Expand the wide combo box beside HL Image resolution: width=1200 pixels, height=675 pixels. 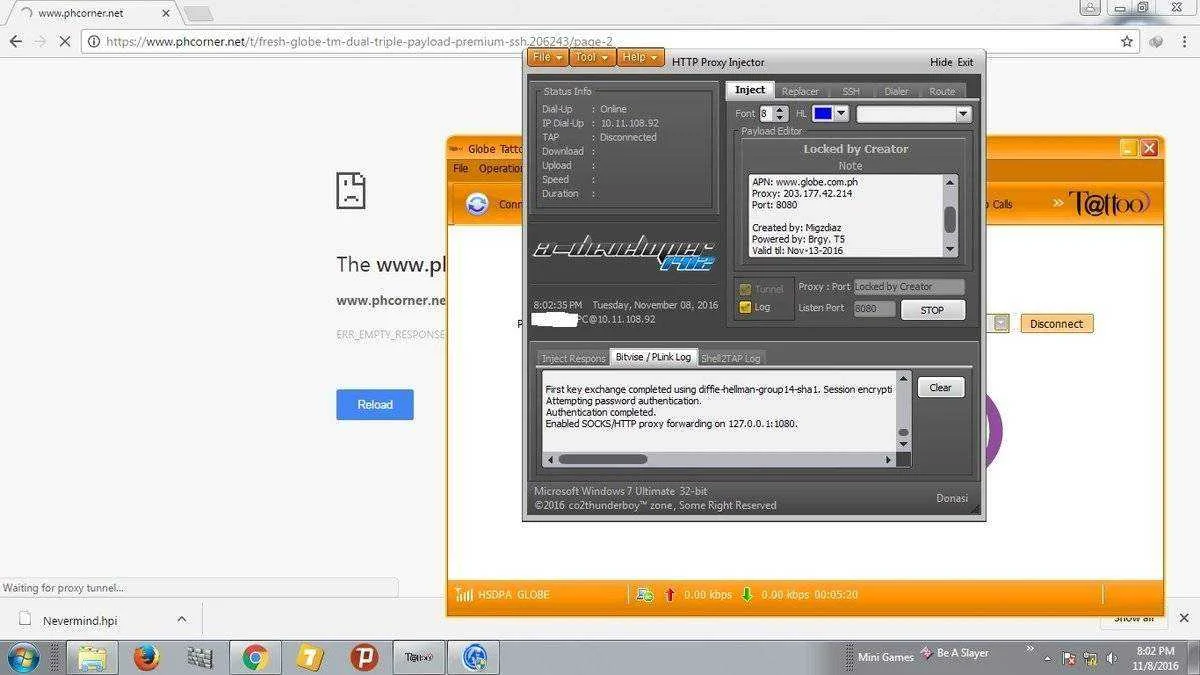914,114
